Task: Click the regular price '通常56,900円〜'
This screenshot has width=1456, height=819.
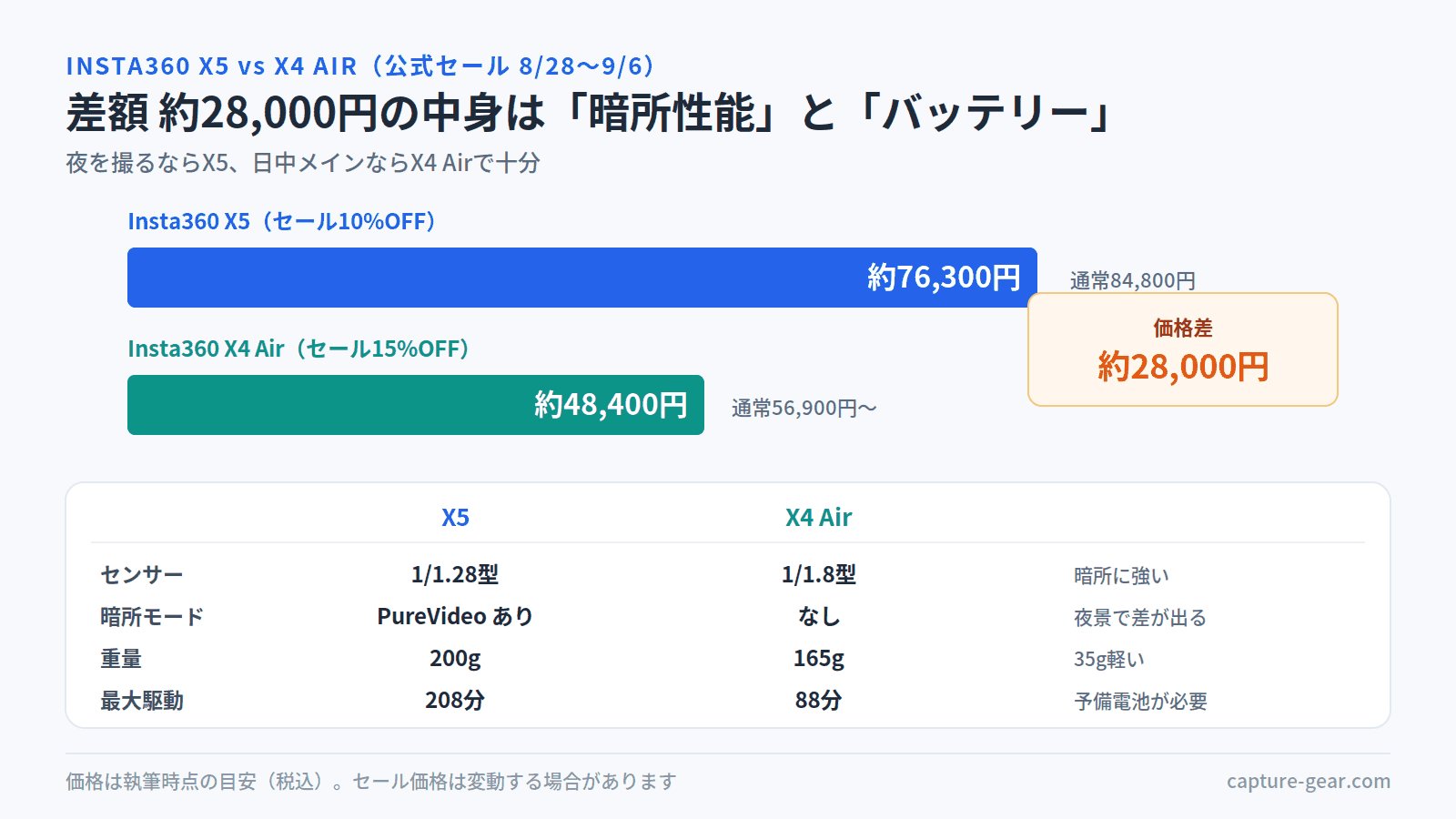Action: [x=804, y=408]
